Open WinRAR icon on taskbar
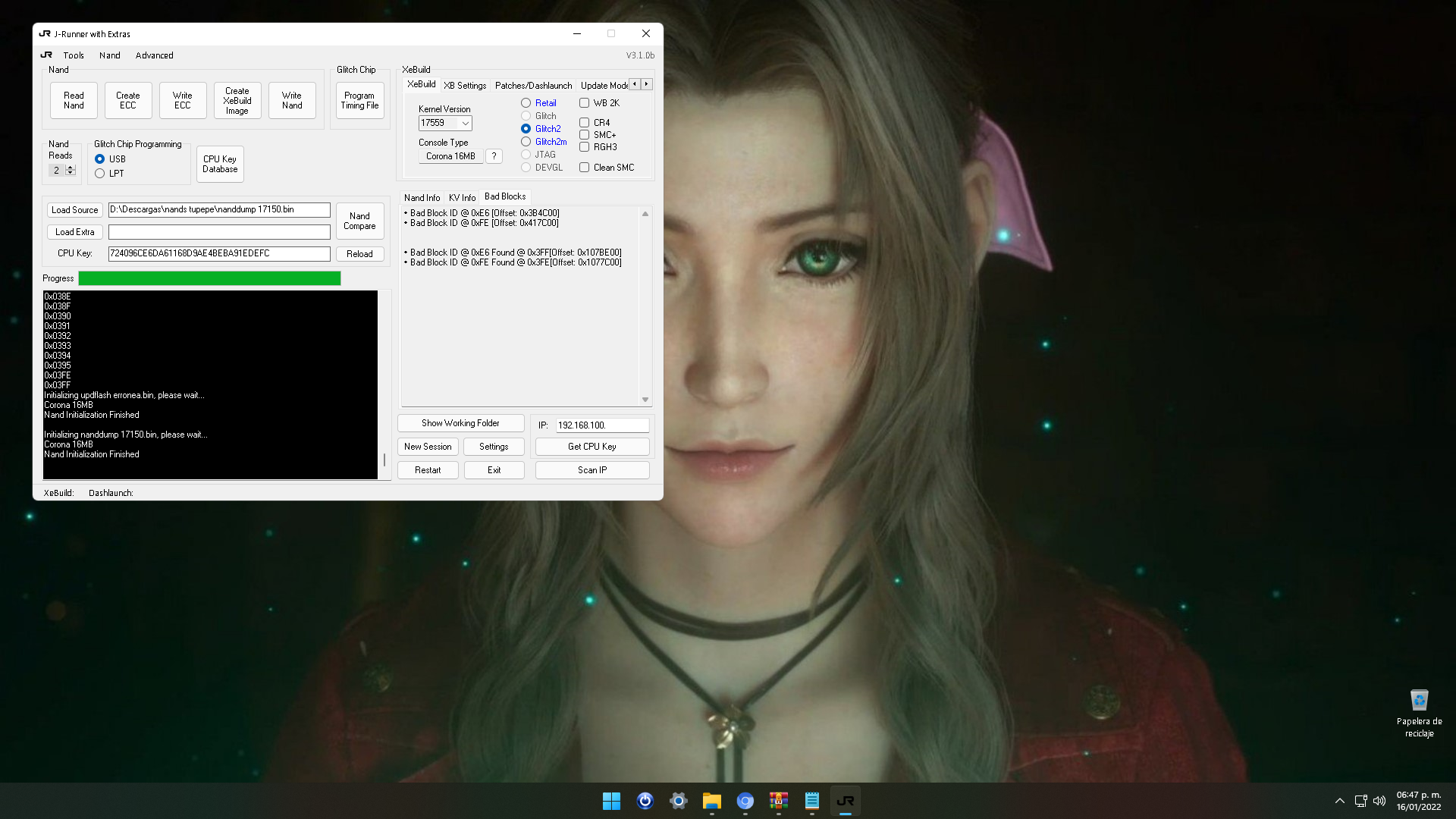Viewport: 1456px width, 819px height. coord(778,801)
